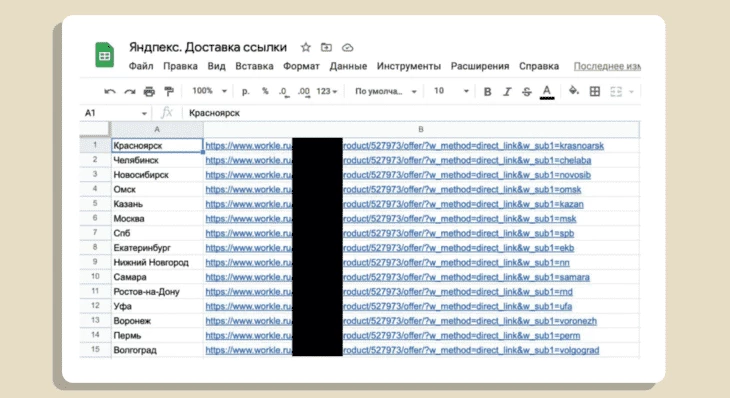Open the link ending sub1=chelaba

pyautogui.click(x=398, y=160)
